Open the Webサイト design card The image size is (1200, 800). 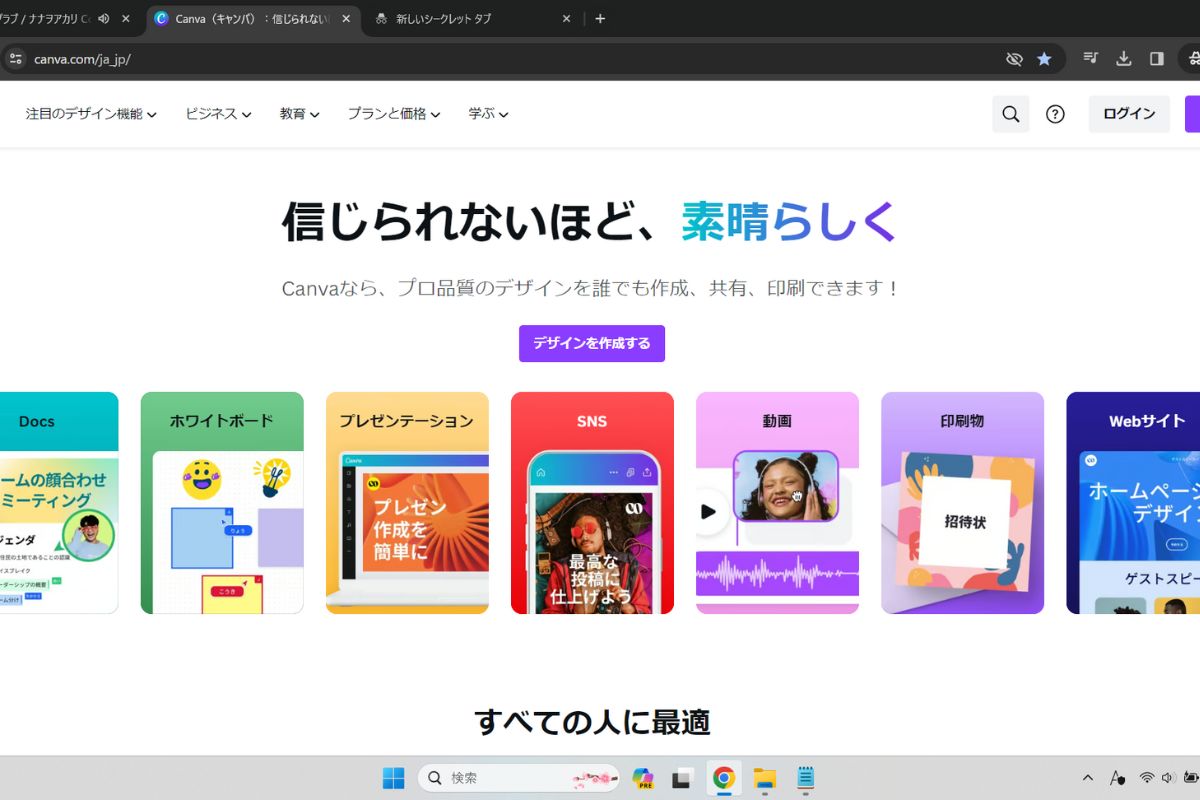[x=1133, y=503]
